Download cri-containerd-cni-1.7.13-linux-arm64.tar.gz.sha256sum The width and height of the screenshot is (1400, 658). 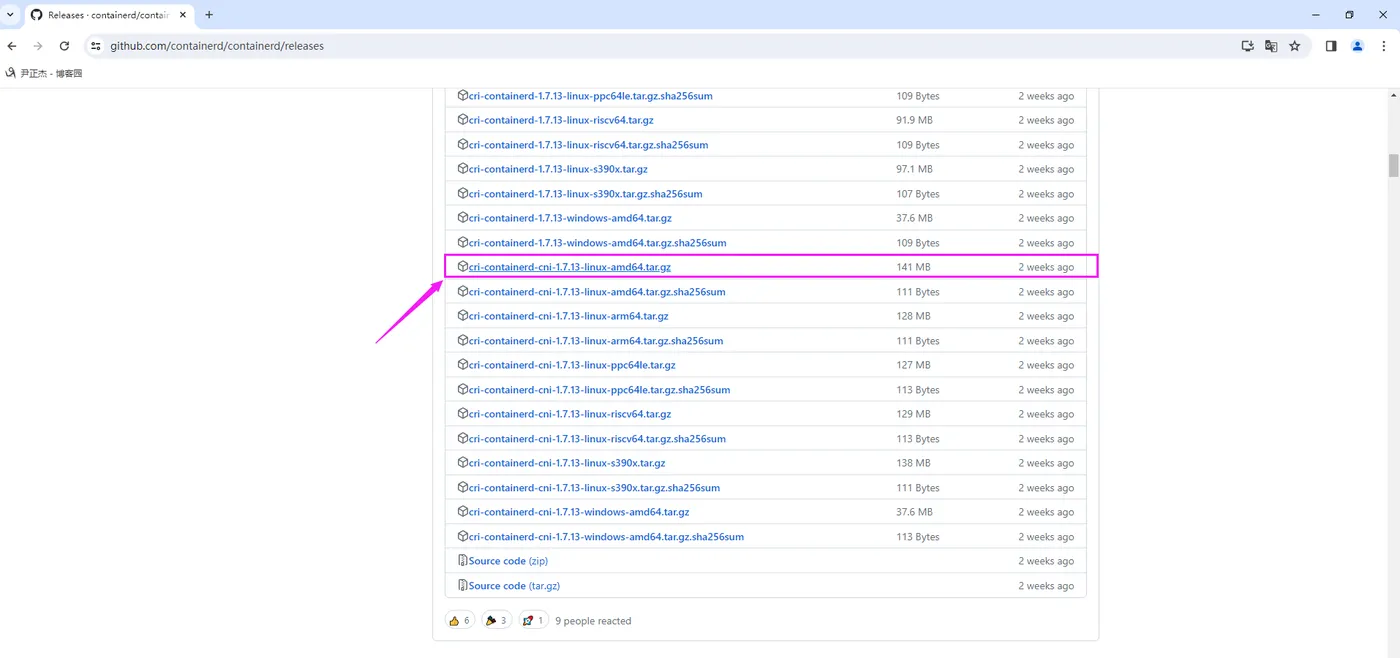(x=595, y=341)
